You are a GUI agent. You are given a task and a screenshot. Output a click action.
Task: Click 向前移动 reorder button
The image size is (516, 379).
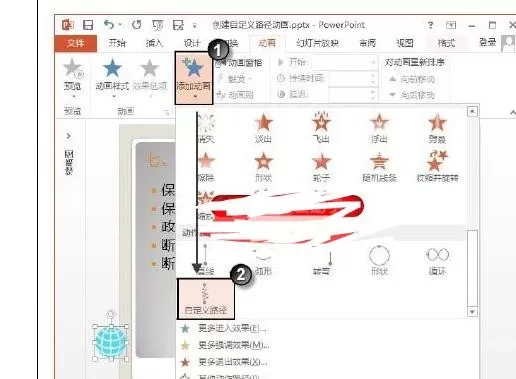click(x=412, y=79)
